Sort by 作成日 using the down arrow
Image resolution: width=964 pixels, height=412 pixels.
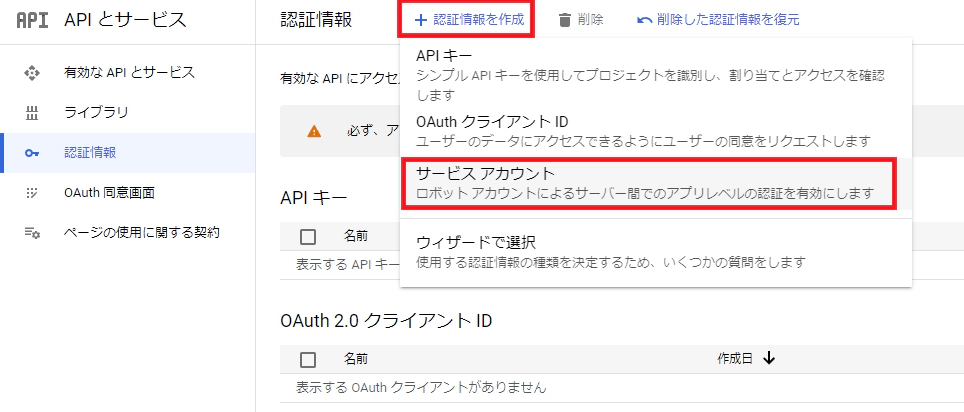click(x=768, y=359)
